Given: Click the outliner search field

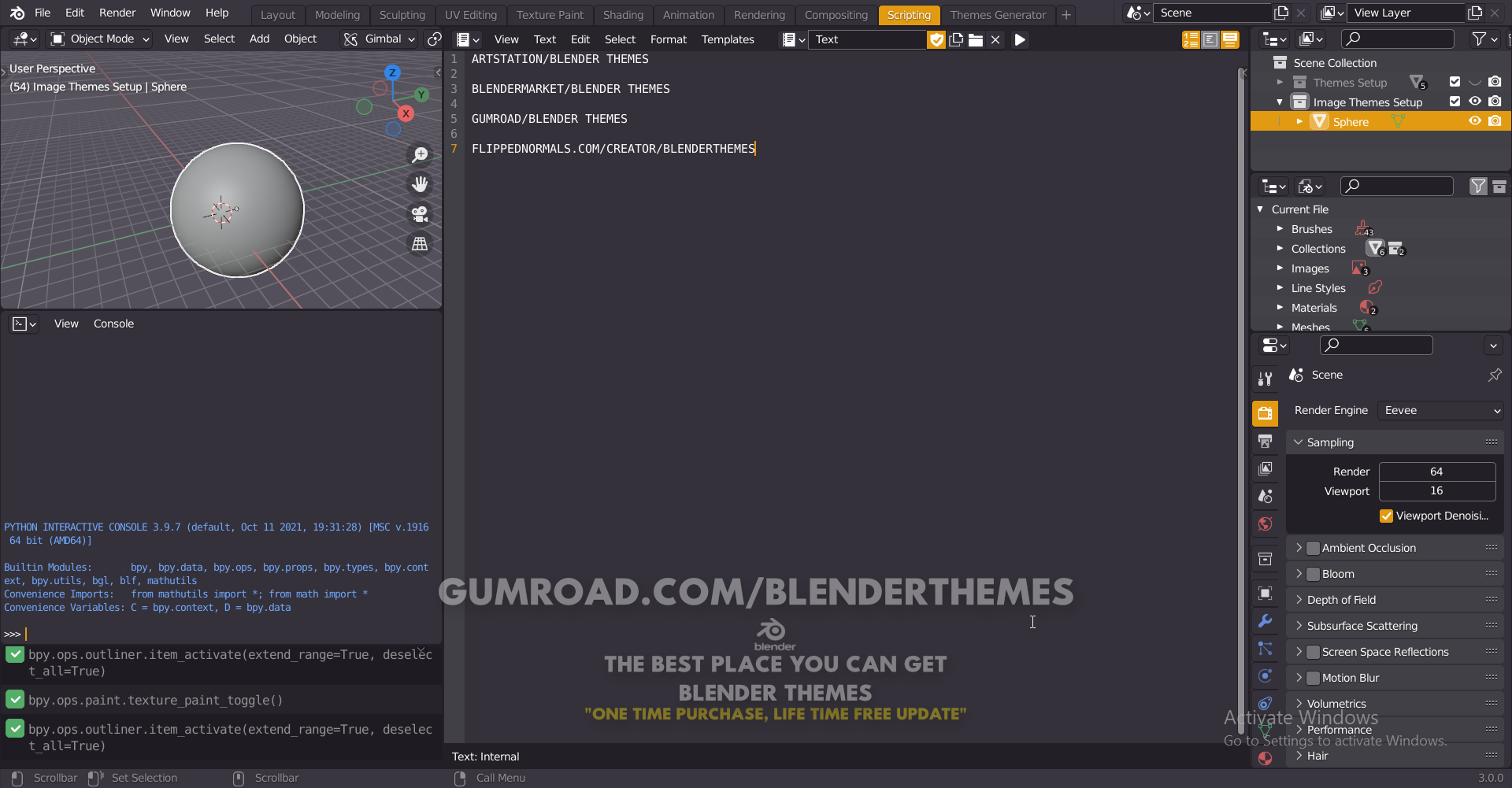Looking at the screenshot, I should click(1398, 39).
